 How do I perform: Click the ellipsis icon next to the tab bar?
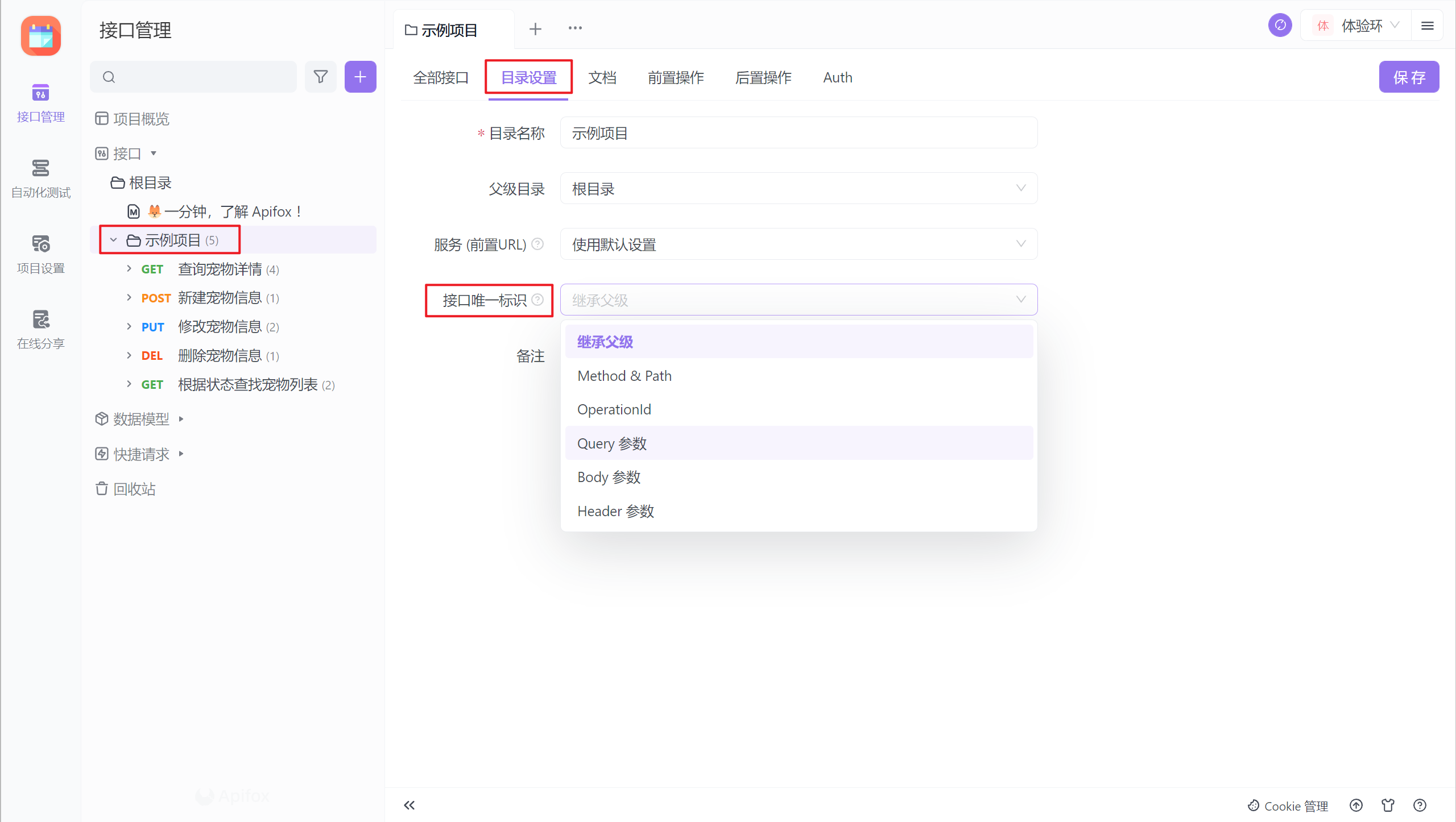[x=575, y=28]
